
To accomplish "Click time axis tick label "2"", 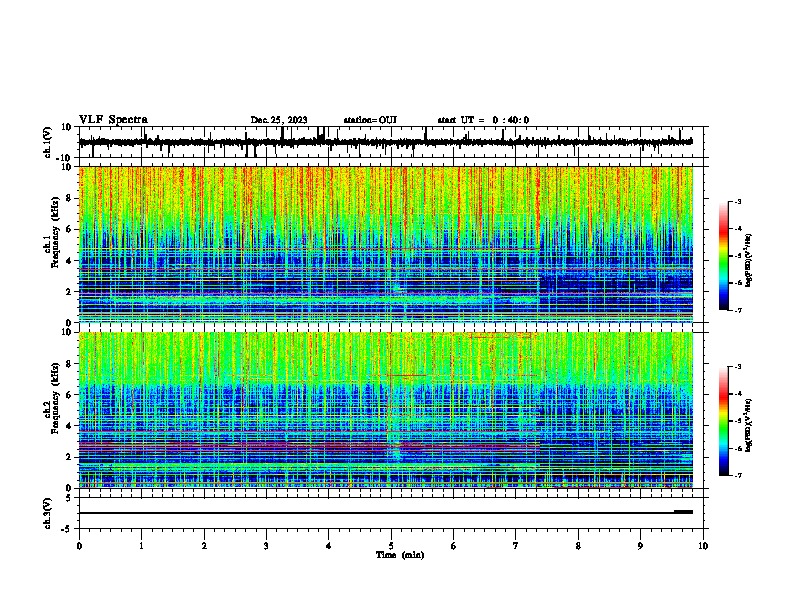I will click(204, 545).
